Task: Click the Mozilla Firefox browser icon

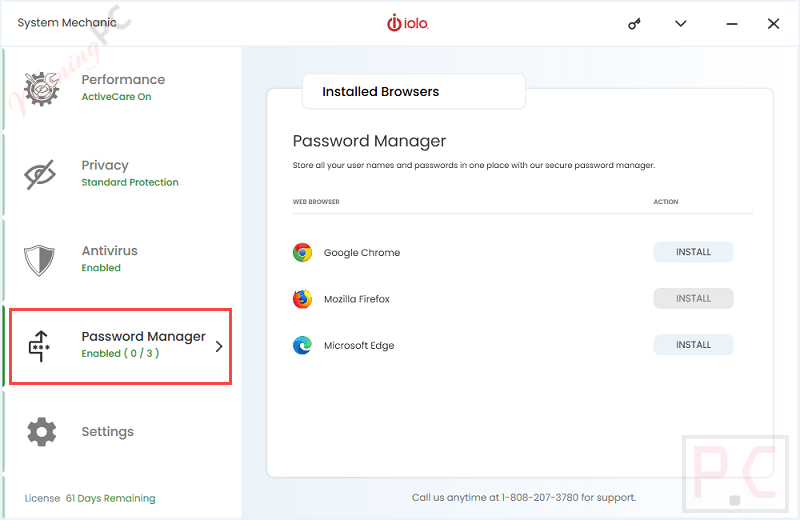Action: pos(302,299)
